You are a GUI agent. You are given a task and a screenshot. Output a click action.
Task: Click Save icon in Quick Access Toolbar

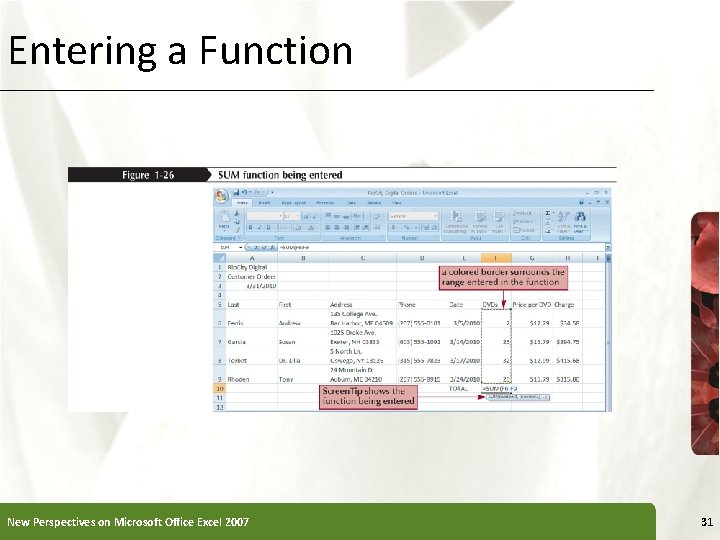(x=236, y=192)
